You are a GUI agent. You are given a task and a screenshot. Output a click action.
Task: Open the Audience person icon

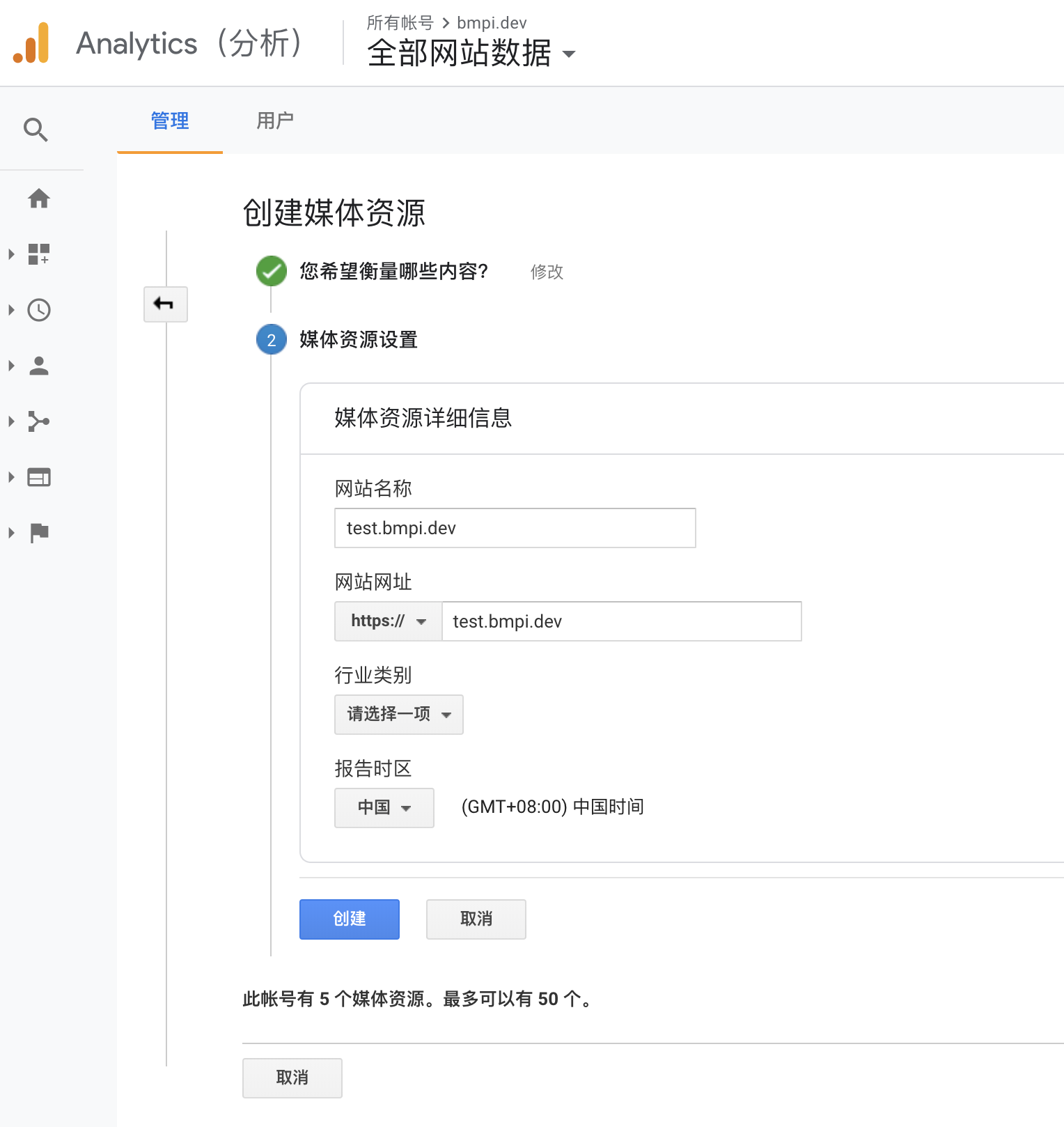click(39, 366)
